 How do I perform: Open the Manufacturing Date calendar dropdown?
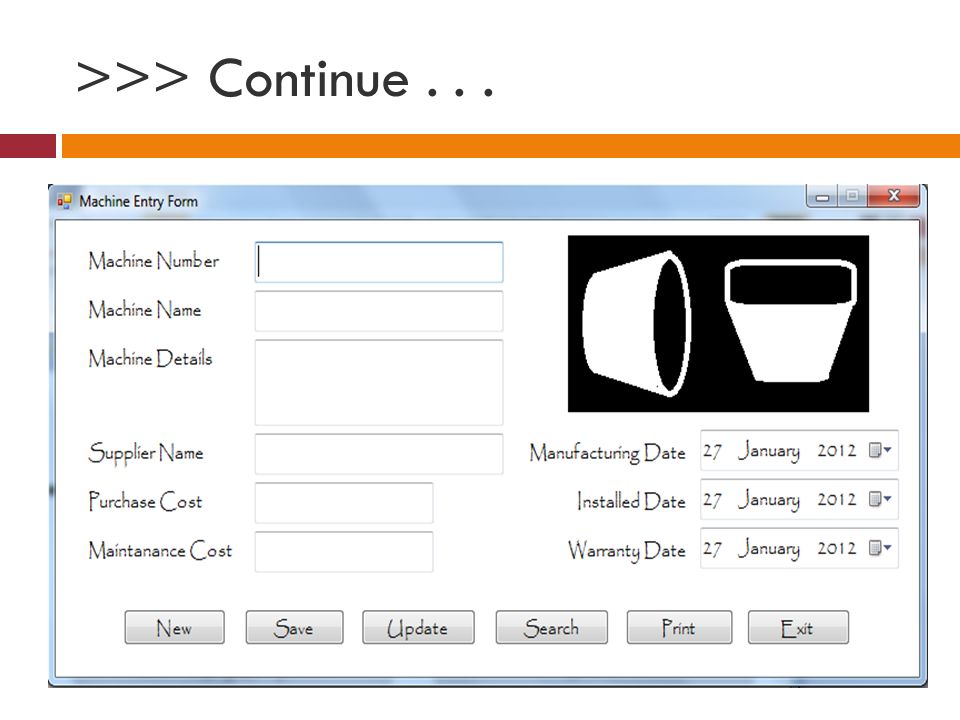(880, 450)
